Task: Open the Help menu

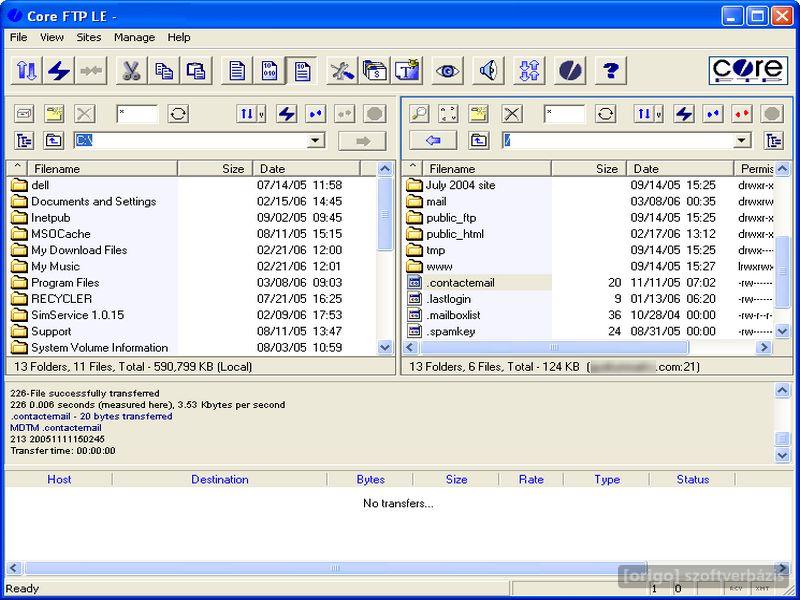Action: click(x=179, y=37)
